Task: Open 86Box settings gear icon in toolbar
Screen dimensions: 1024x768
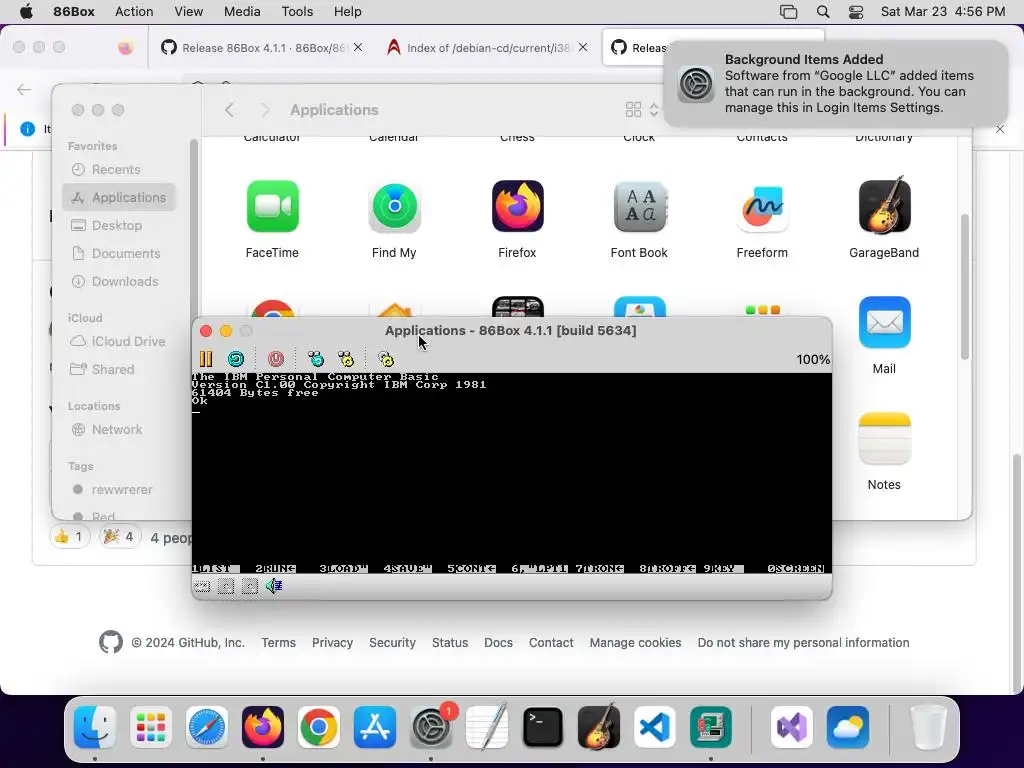Action: pyautogui.click(x=386, y=359)
